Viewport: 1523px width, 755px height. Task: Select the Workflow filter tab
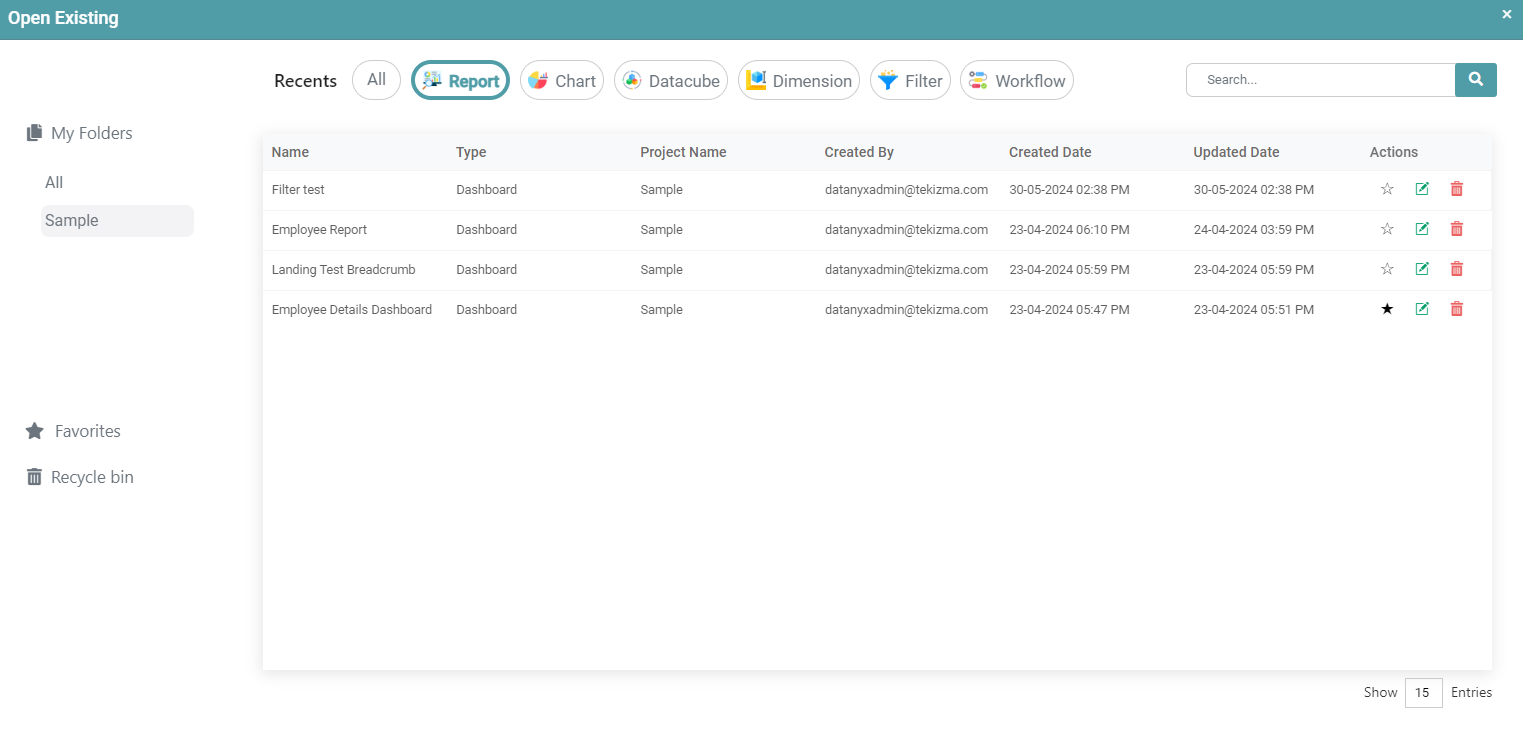click(x=1016, y=81)
